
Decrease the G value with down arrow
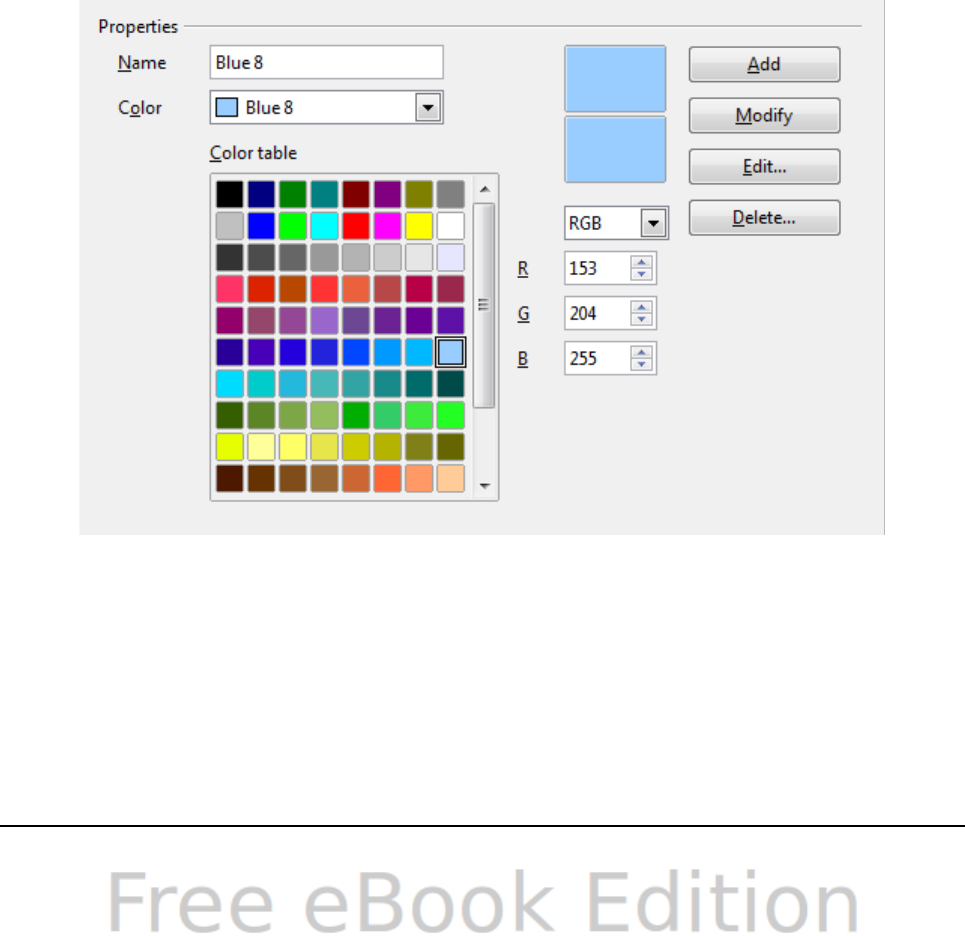641,319
